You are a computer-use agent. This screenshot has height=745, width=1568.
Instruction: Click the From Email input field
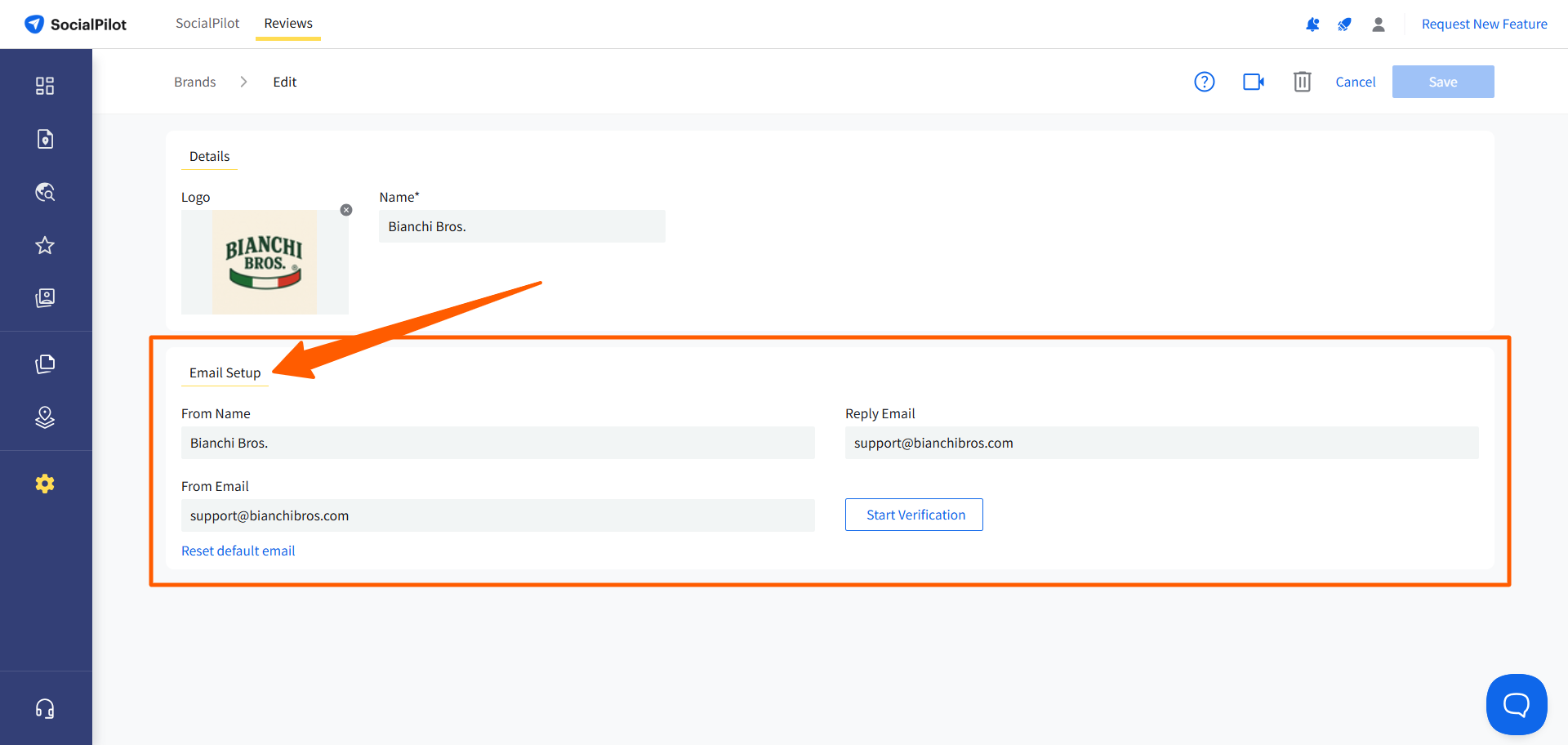pyautogui.click(x=498, y=515)
